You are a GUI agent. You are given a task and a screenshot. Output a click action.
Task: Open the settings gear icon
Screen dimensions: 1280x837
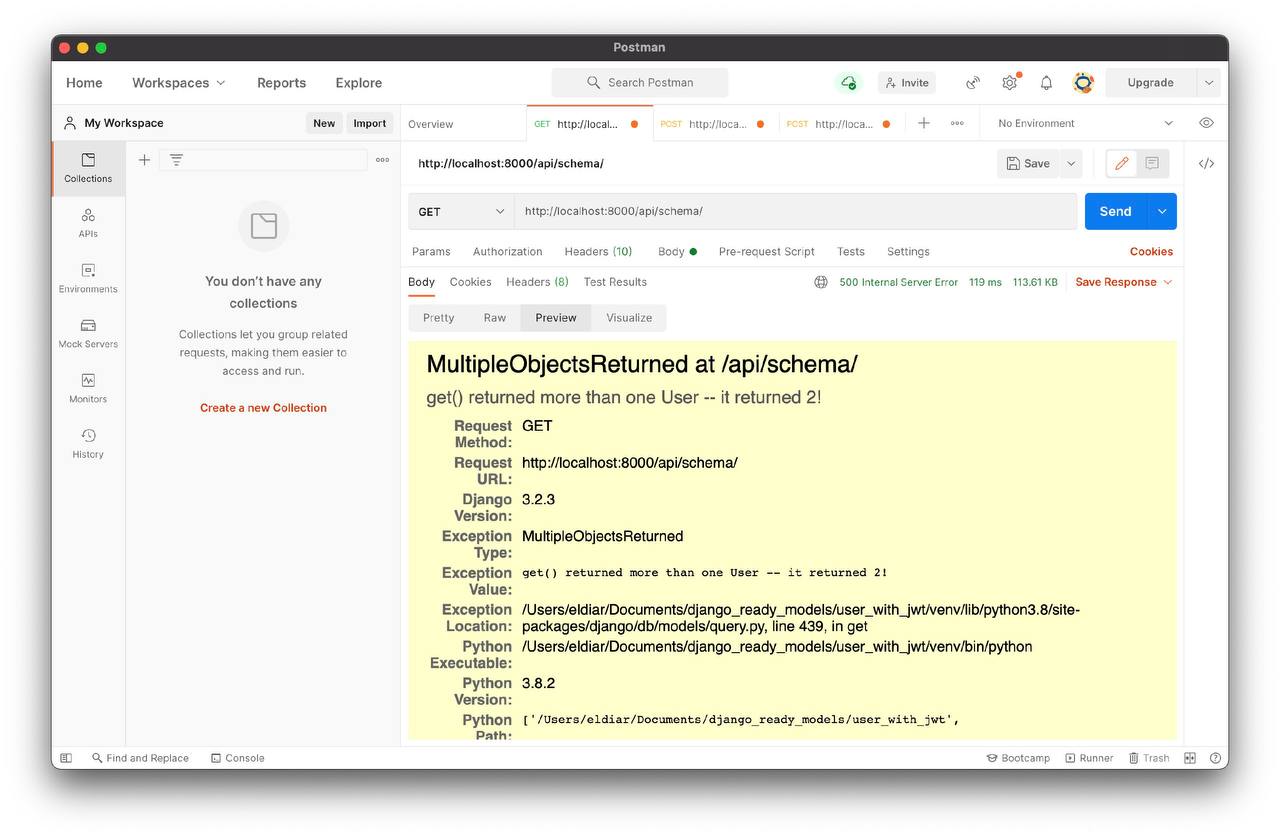[1010, 83]
